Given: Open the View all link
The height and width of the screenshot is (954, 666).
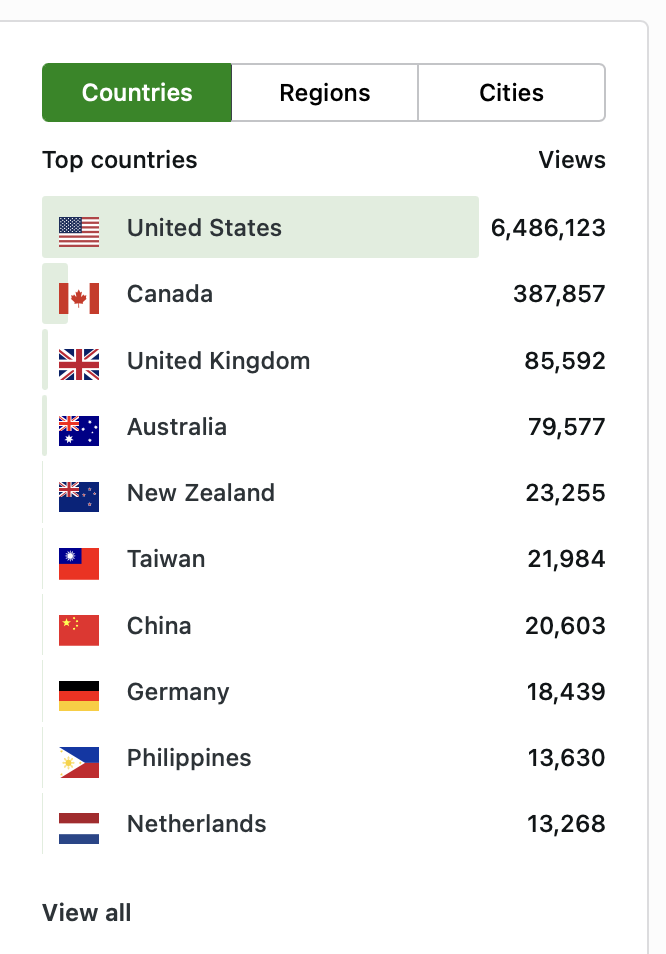Looking at the screenshot, I should pos(87,913).
